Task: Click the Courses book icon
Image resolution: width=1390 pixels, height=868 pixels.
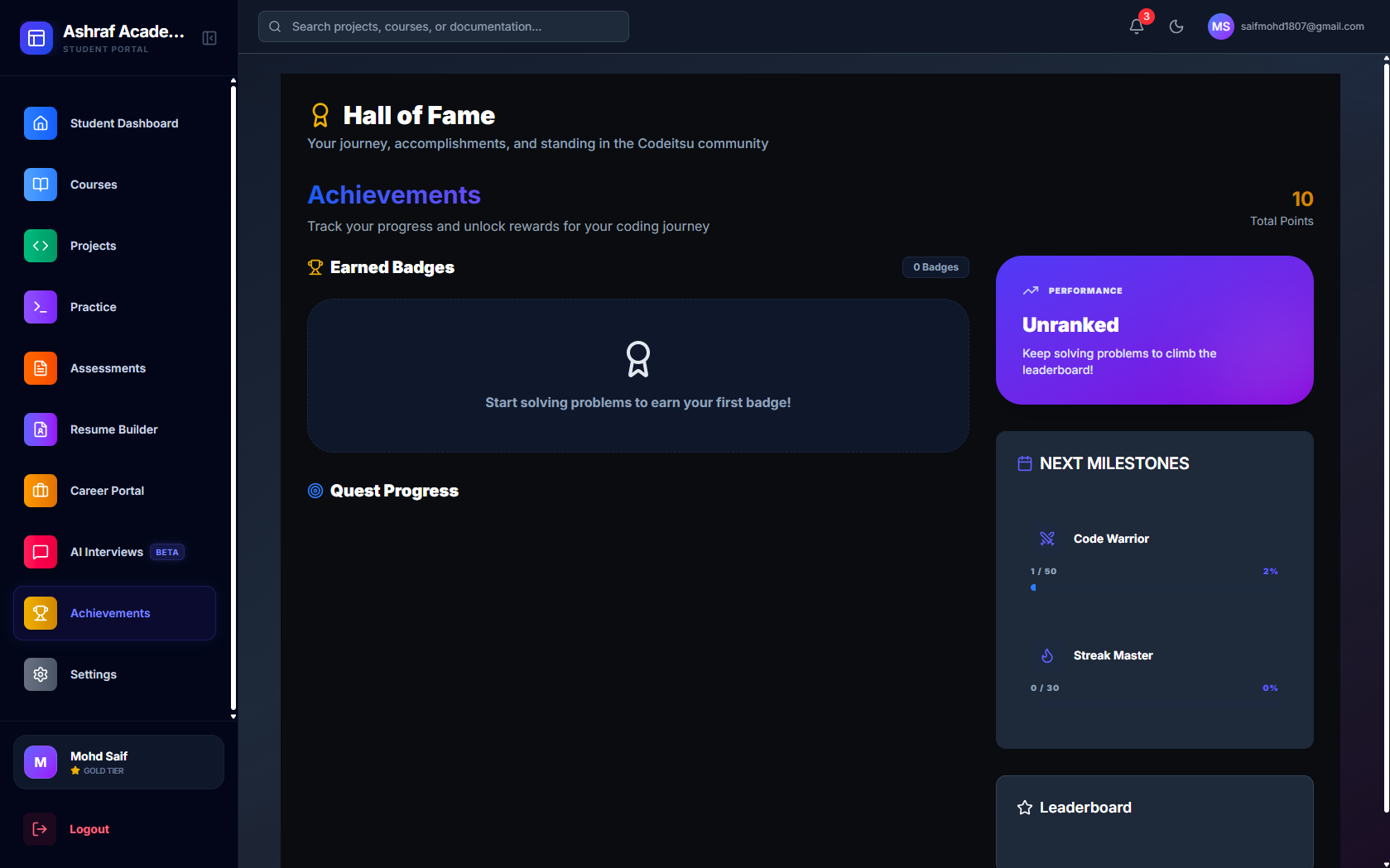Action: [x=41, y=185]
